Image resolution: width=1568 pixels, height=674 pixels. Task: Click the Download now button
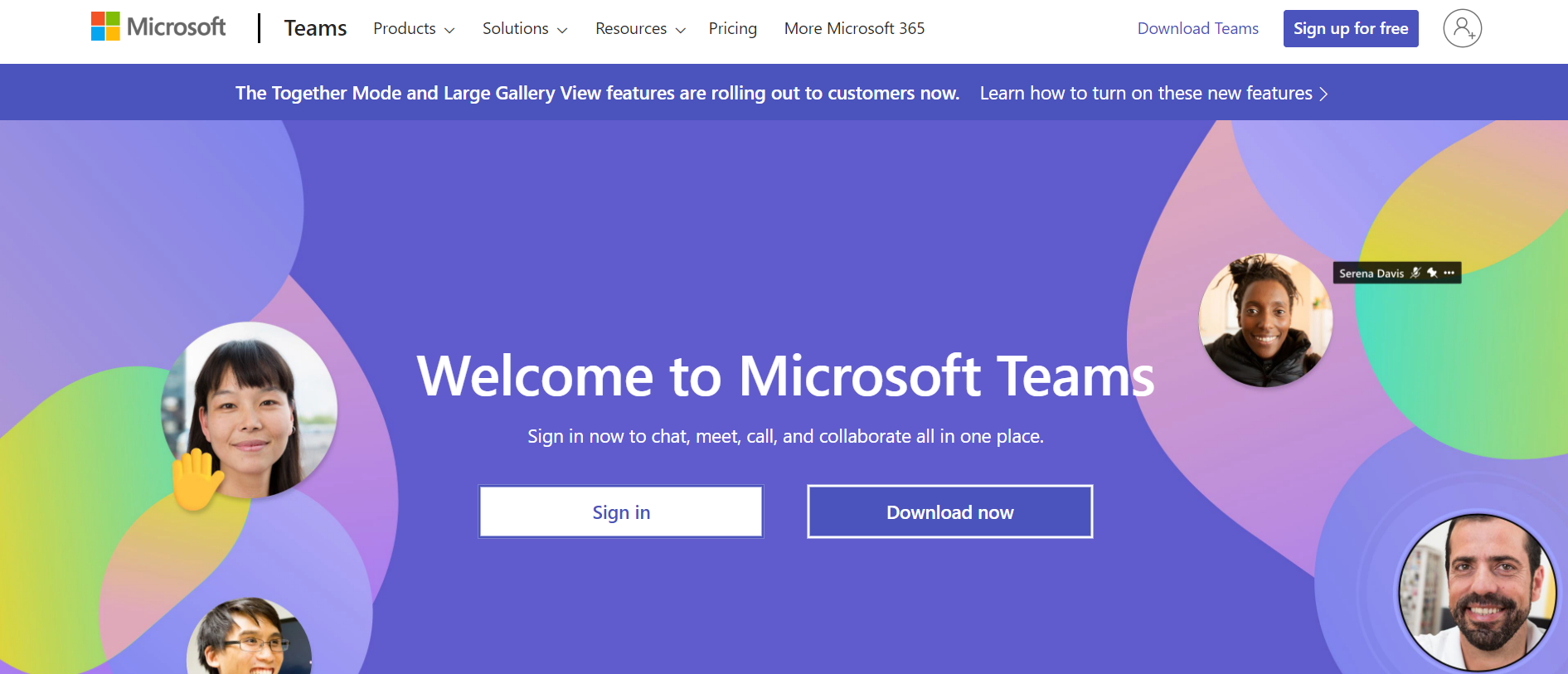(950, 512)
